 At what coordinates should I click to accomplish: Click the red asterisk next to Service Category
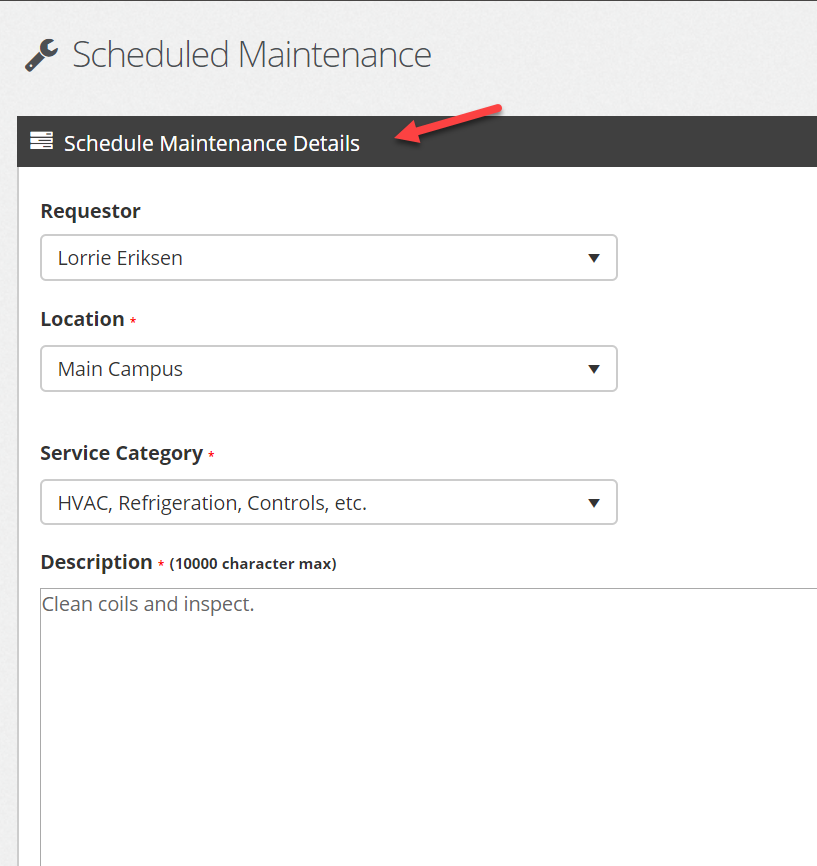[x=211, y=455]
